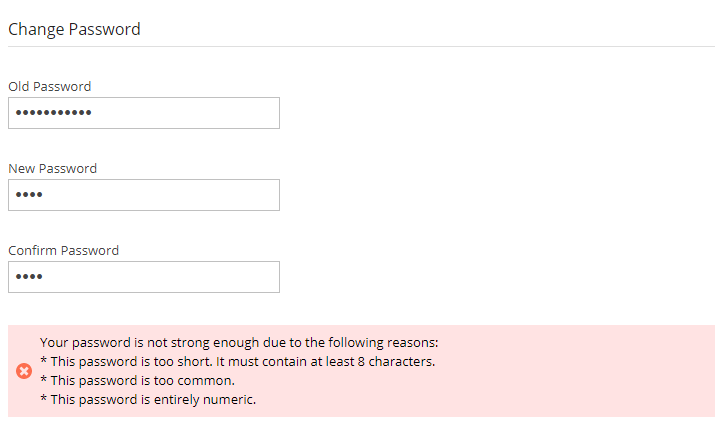Click the masked dots in Old Password

(53, 113)
